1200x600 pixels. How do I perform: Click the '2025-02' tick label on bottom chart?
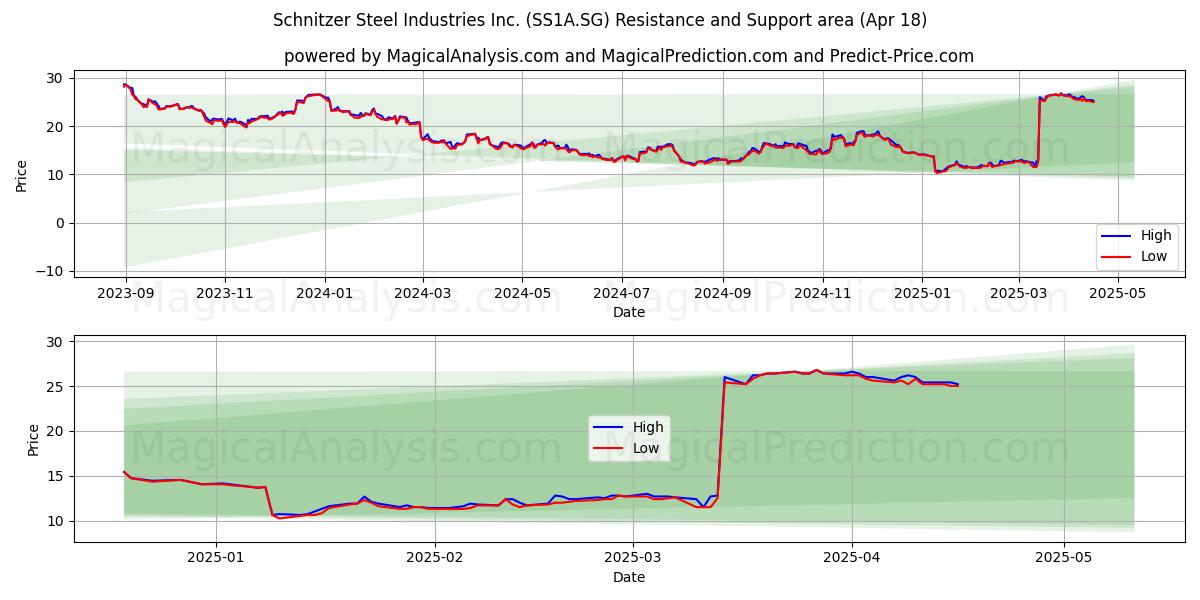coord(436,558)
